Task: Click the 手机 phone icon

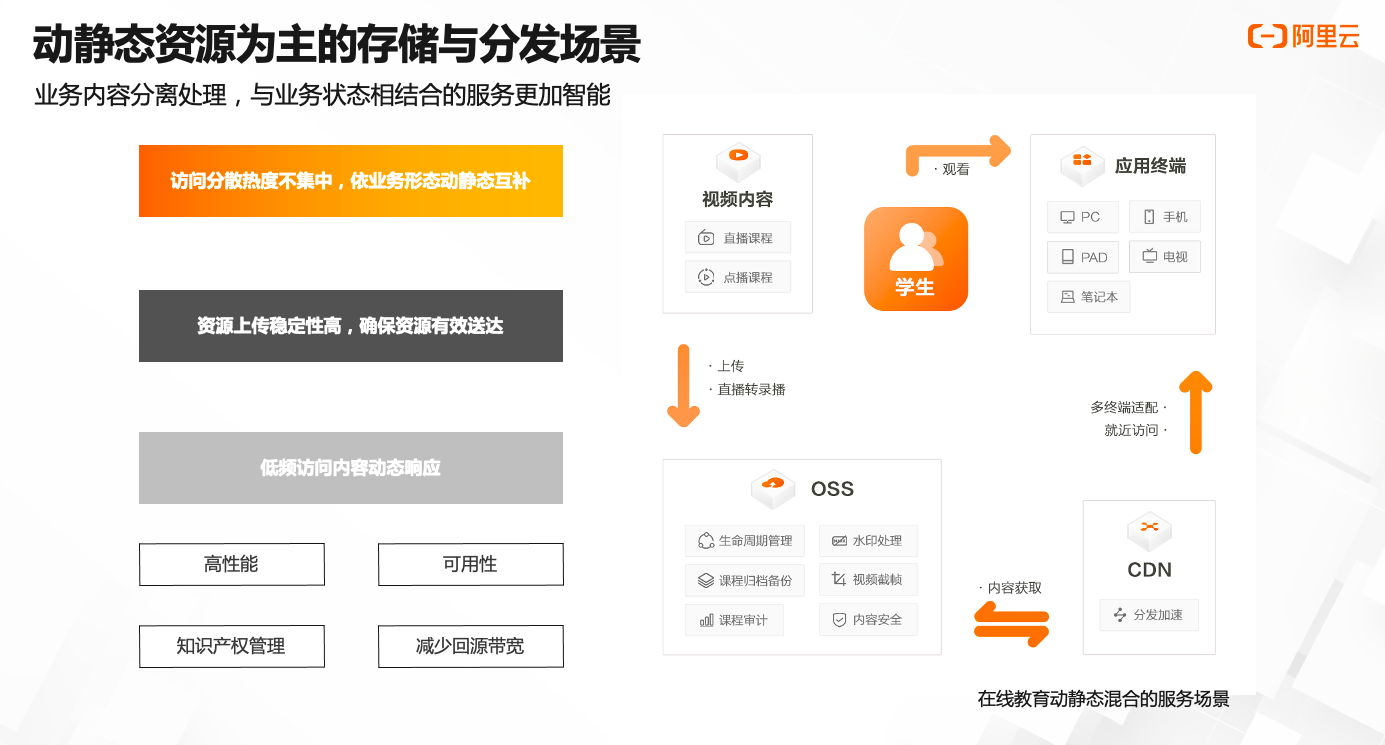Action: click(x=1149, y=217)
